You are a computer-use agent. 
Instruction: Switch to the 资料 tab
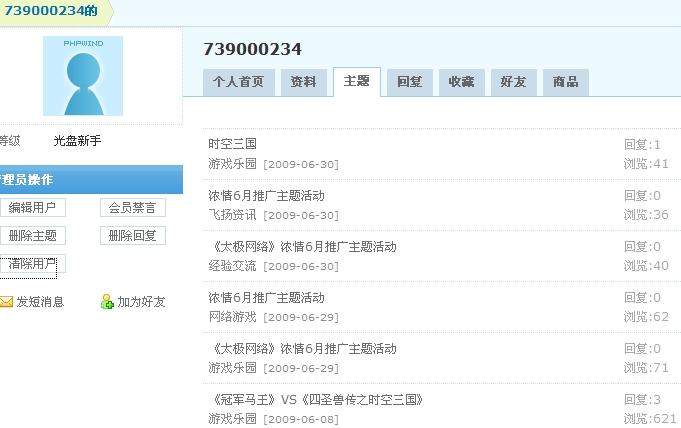(303, 83)
